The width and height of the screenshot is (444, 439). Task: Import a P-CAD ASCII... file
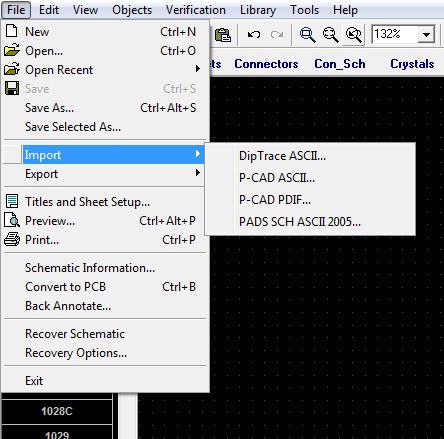coord(310,178)
